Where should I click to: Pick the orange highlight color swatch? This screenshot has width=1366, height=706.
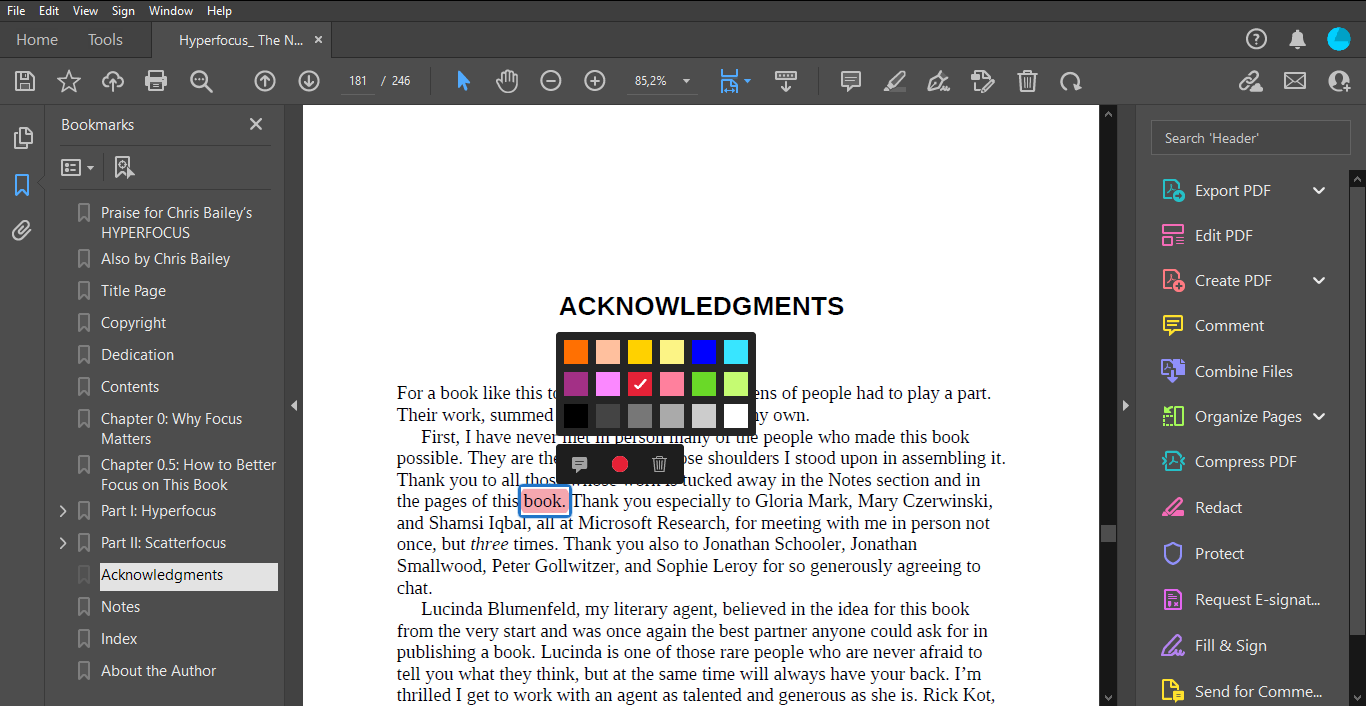576,352
